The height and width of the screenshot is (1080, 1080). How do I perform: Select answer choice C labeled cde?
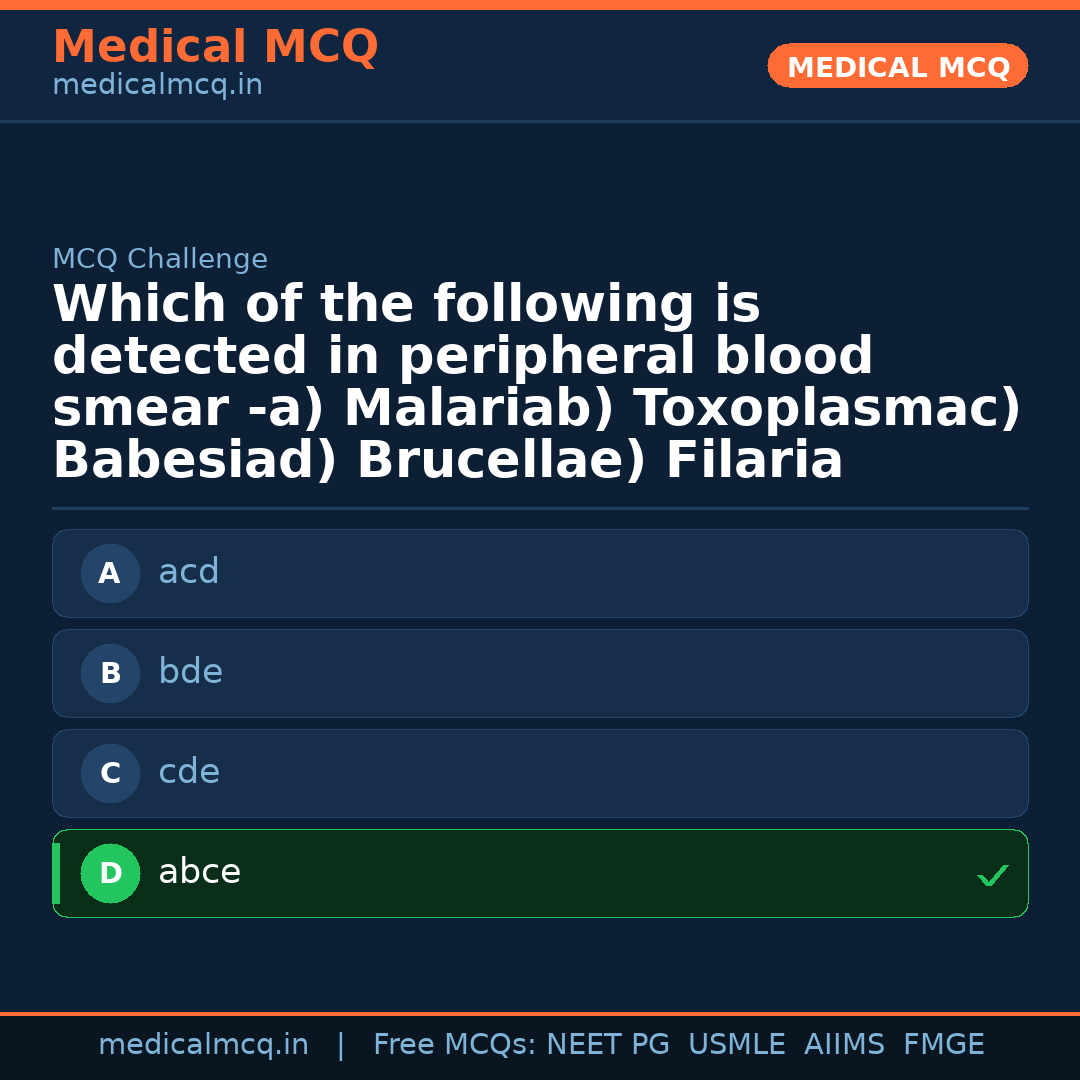(540, 773)
